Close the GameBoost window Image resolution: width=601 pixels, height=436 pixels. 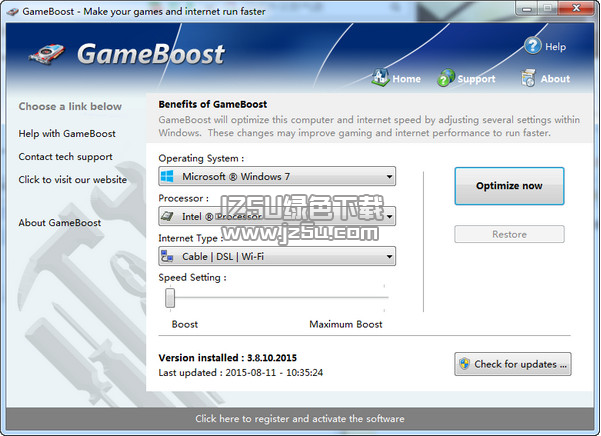coord(576,8)
